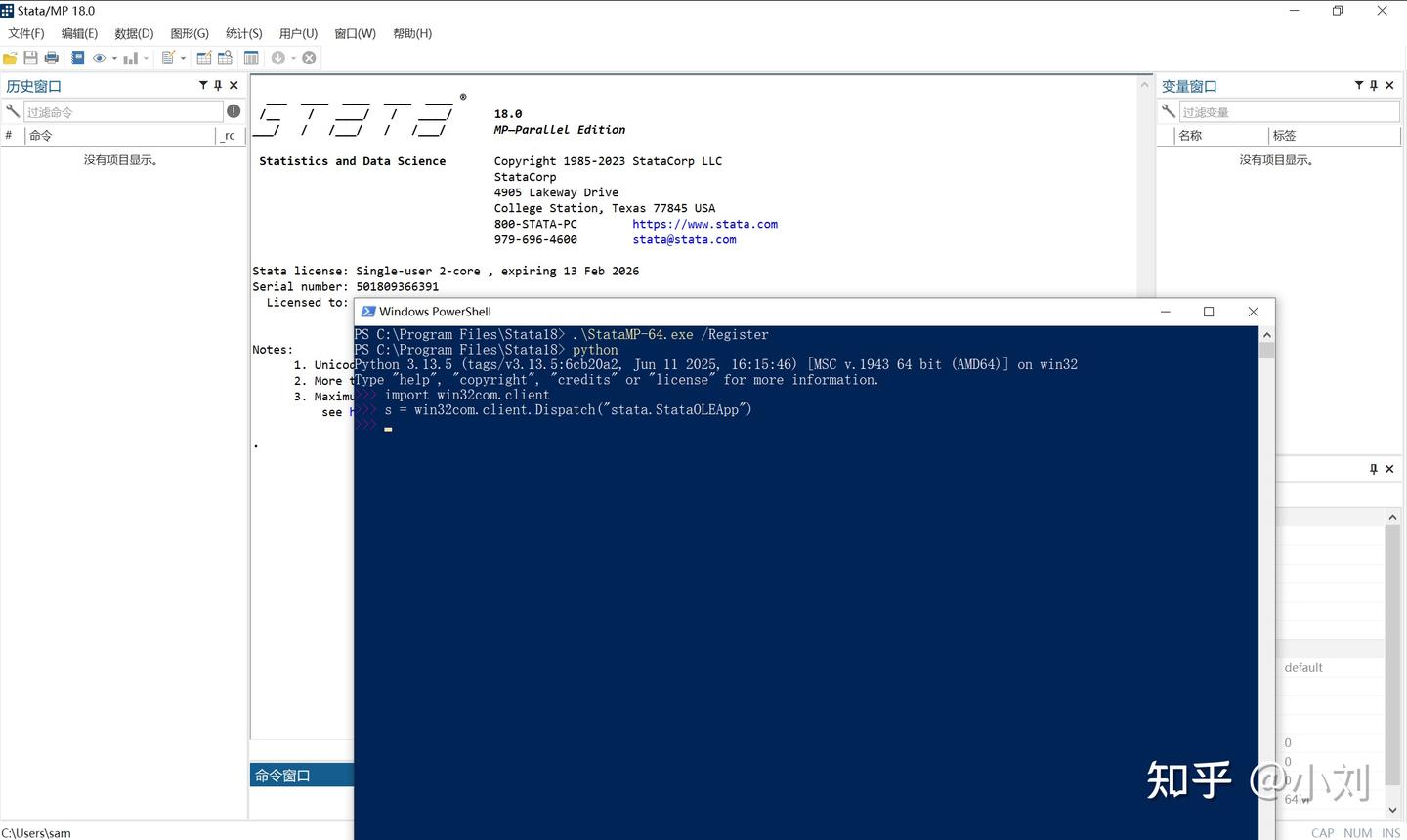Open the 编辑(E) menu
This screenshot has width=1407, height=840.
coord(79,34)
